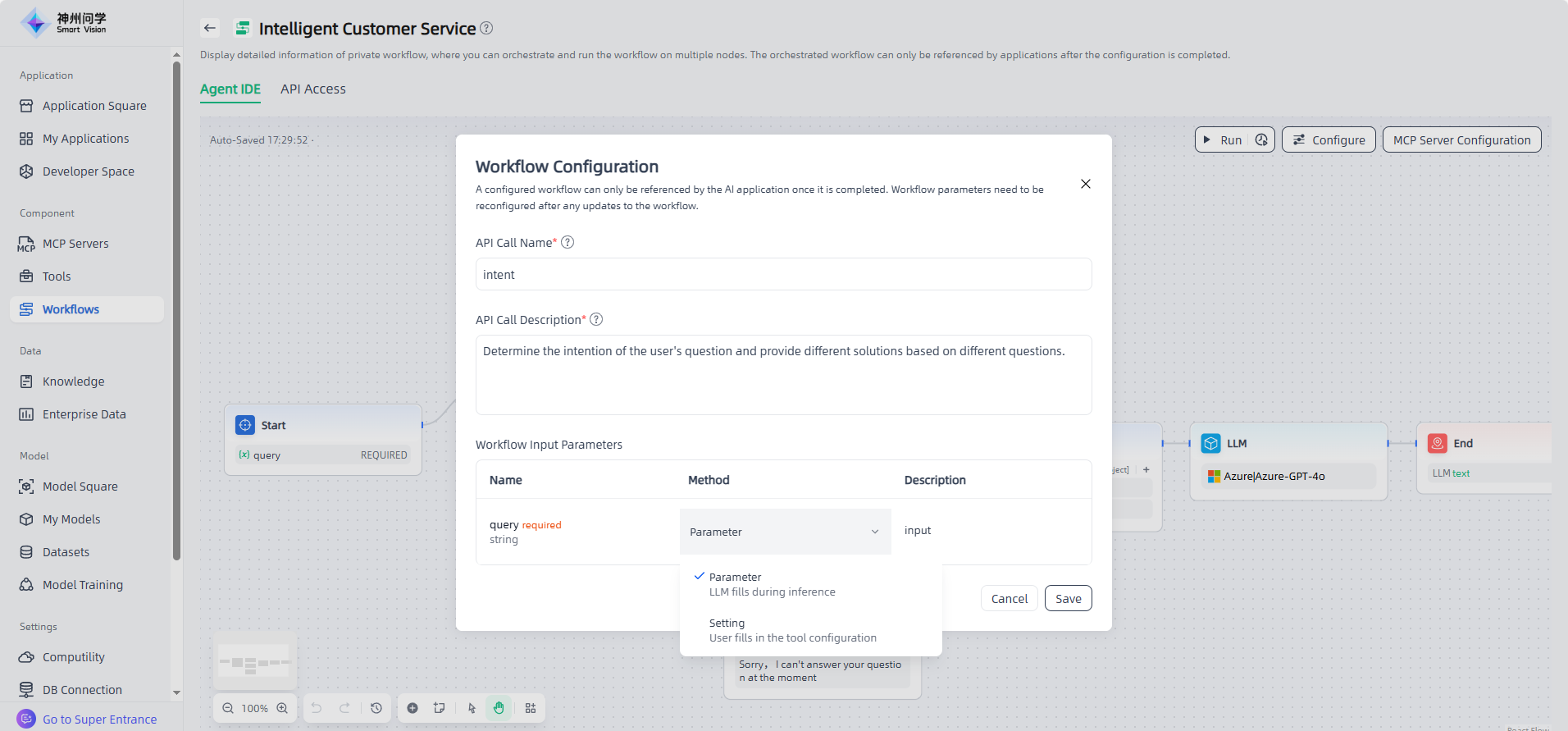Open the run history clock icon

[x=1261, y=140]
